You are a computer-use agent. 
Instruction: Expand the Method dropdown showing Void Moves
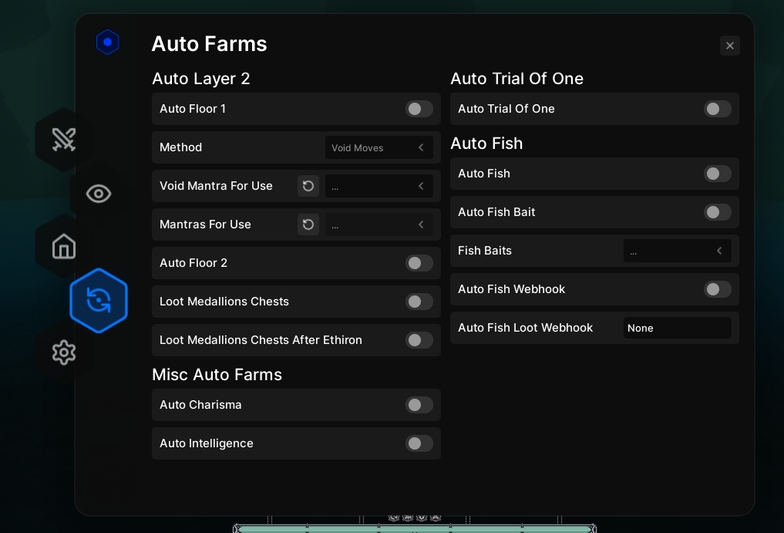tap(379, 148)
